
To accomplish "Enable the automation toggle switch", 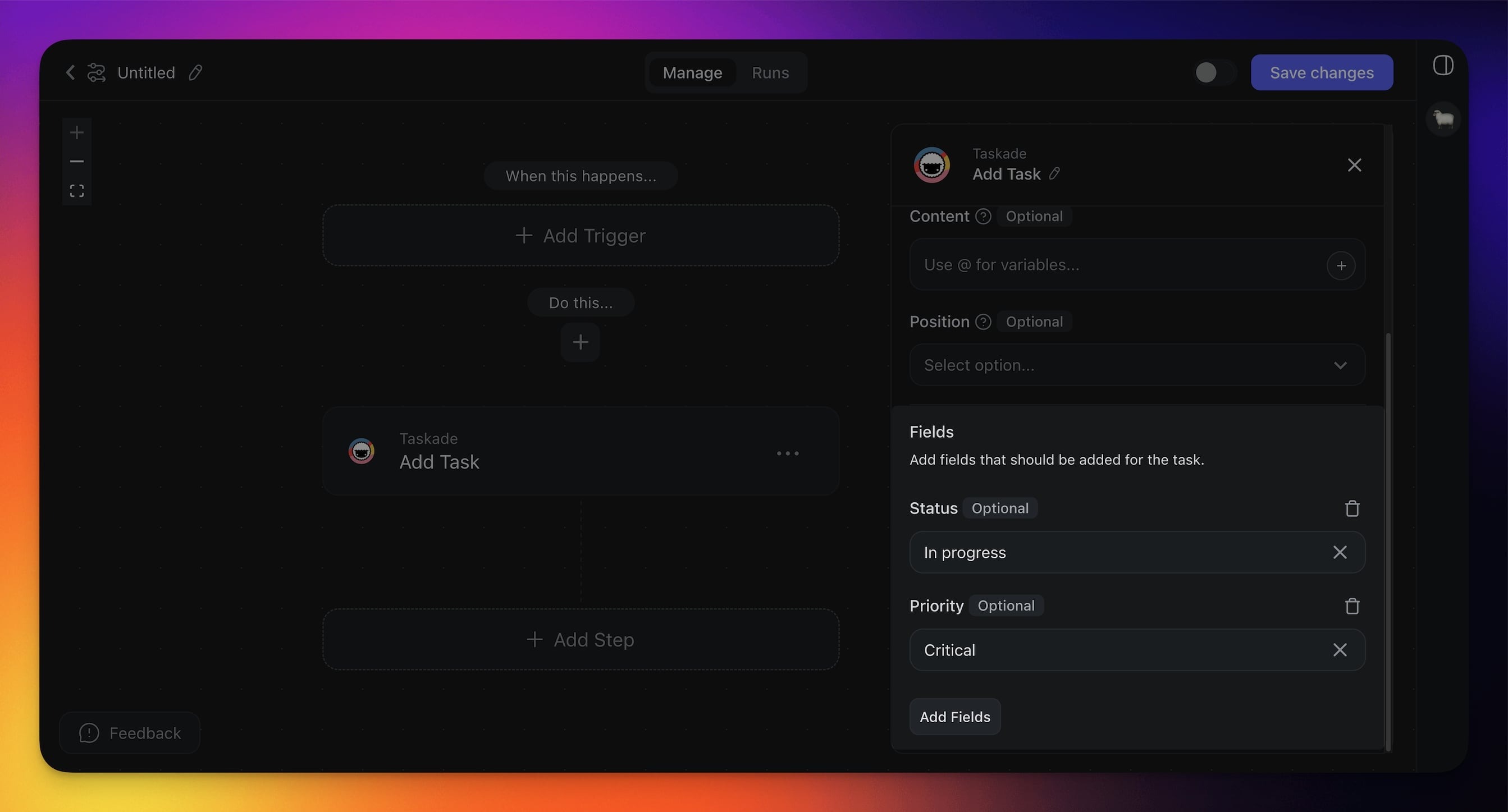I will tap(1214, 72).
